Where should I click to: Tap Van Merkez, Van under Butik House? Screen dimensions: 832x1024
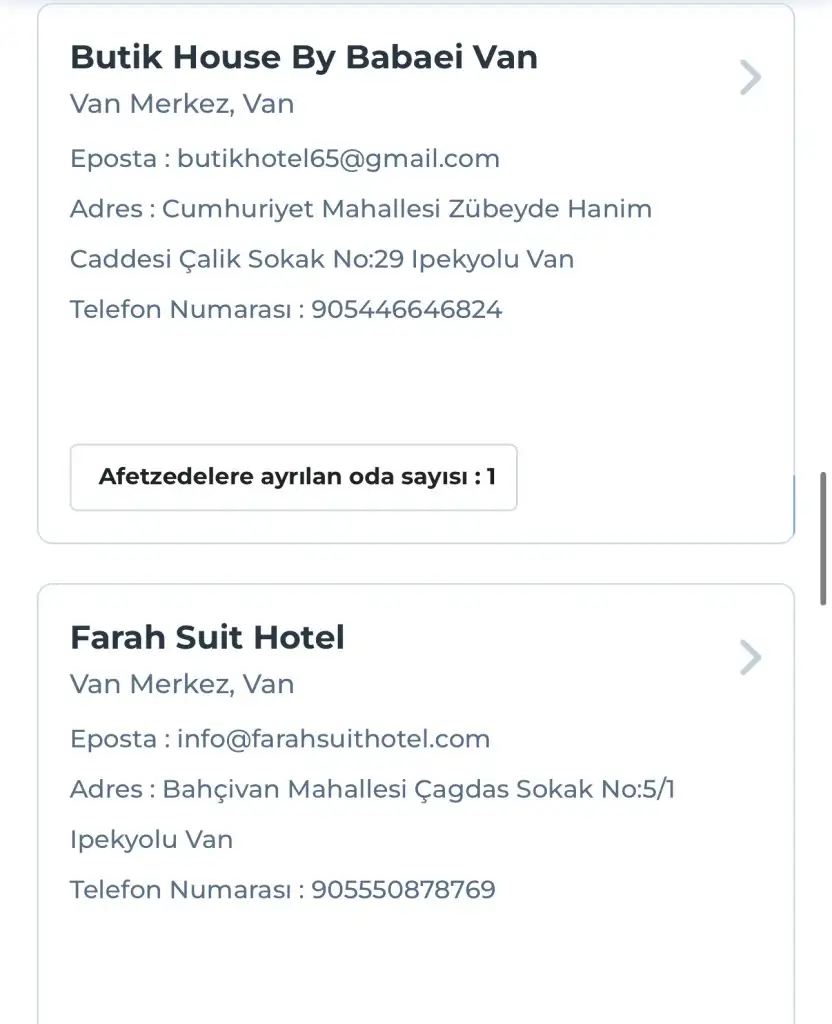click(182, 104)
